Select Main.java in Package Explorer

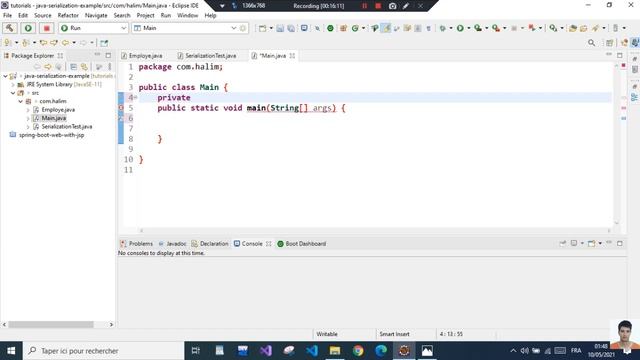pos(53,118)
